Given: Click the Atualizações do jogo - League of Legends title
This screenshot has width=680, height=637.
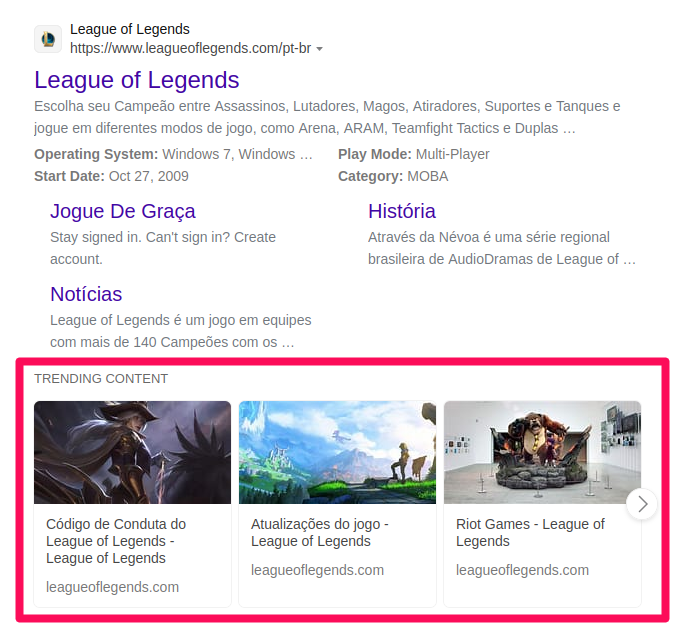Looking at the screenshot, I should click(x=320, y=532).
